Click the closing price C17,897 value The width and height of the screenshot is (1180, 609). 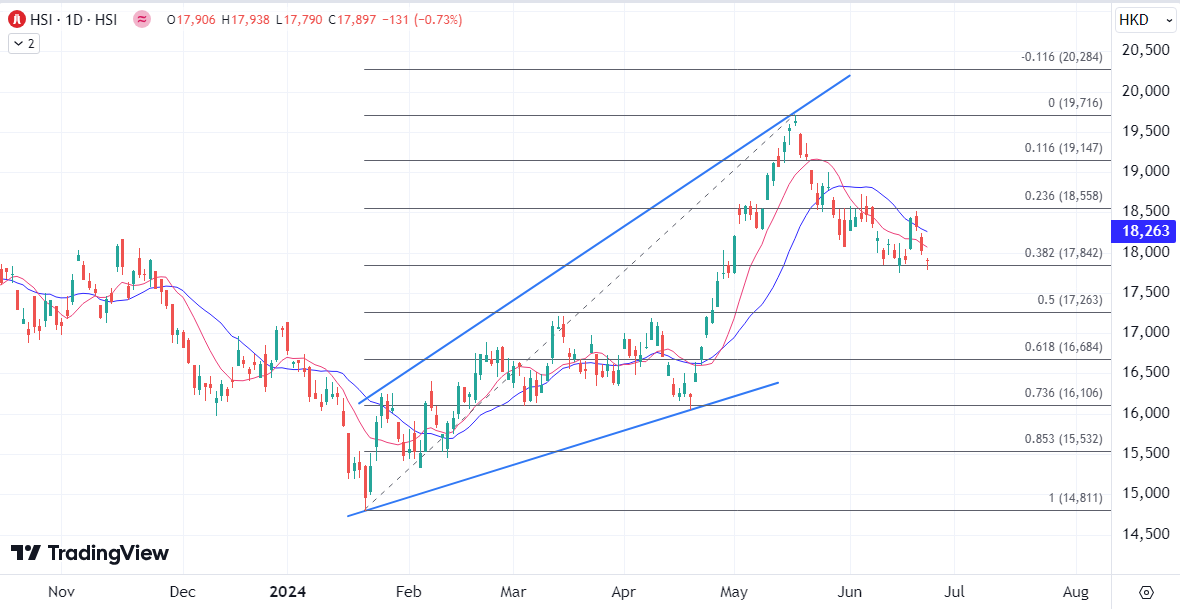pos(347,19)
